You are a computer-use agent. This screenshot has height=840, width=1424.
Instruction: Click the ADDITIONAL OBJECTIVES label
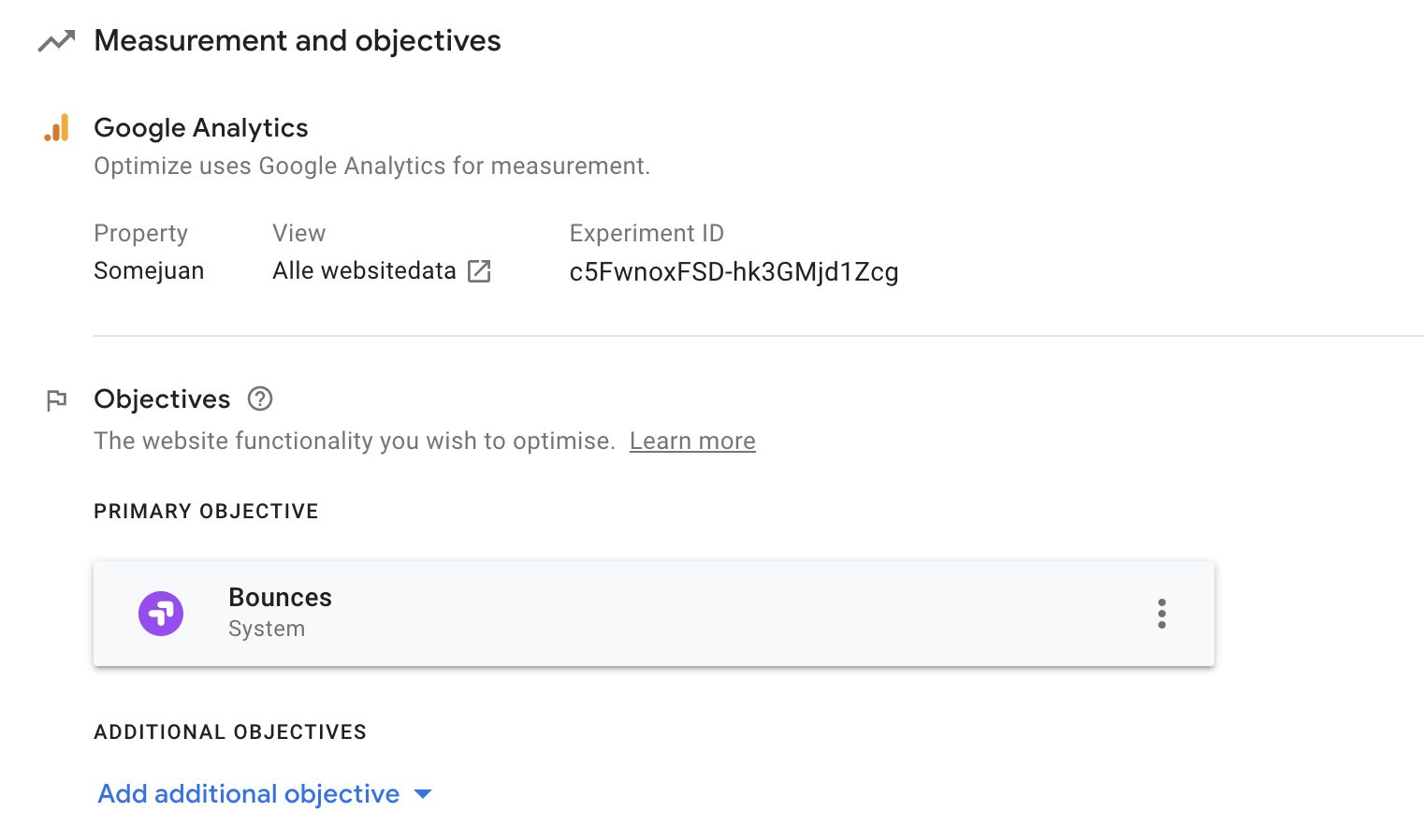[230, 732]
